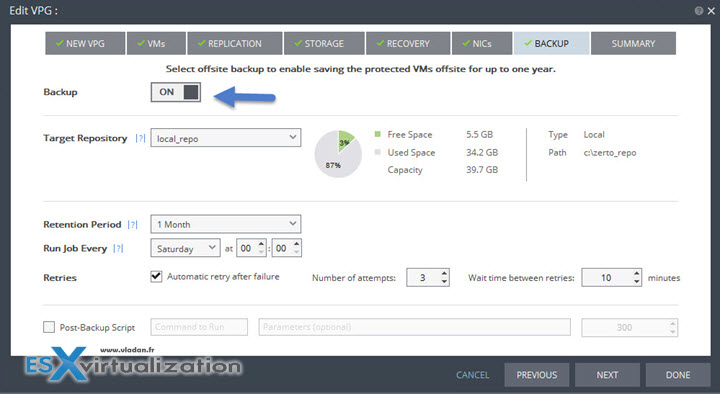This screenshot has height=394, width=720.
Task: Increase the hour value for job time
Action: 261,244
